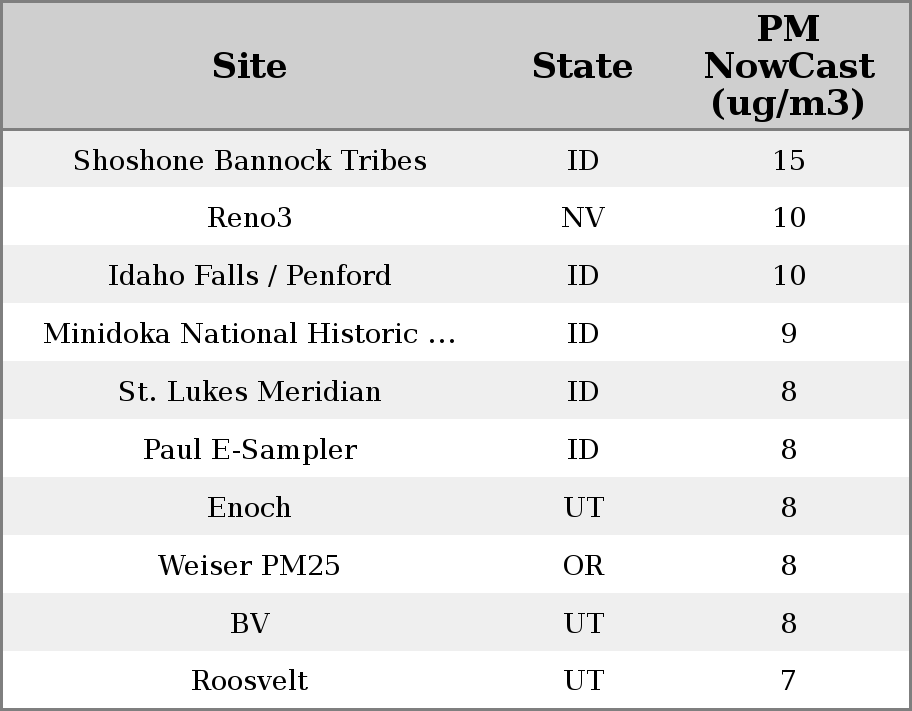Click the OR state cell for Weiser PM25
The height and width of the screenshot is (711, 912).
pyautogui.click(x=582, y=566)
